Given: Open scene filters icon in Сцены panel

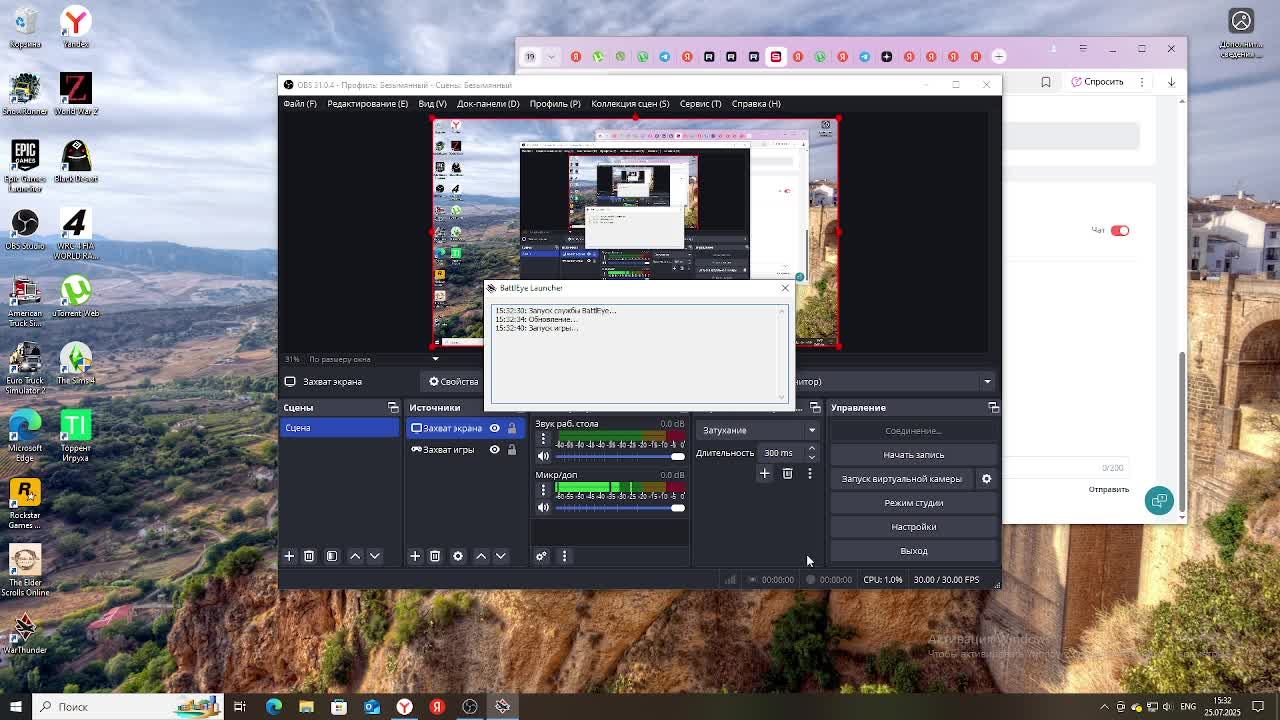Looking at the screenshot, I should coord(332,556).
